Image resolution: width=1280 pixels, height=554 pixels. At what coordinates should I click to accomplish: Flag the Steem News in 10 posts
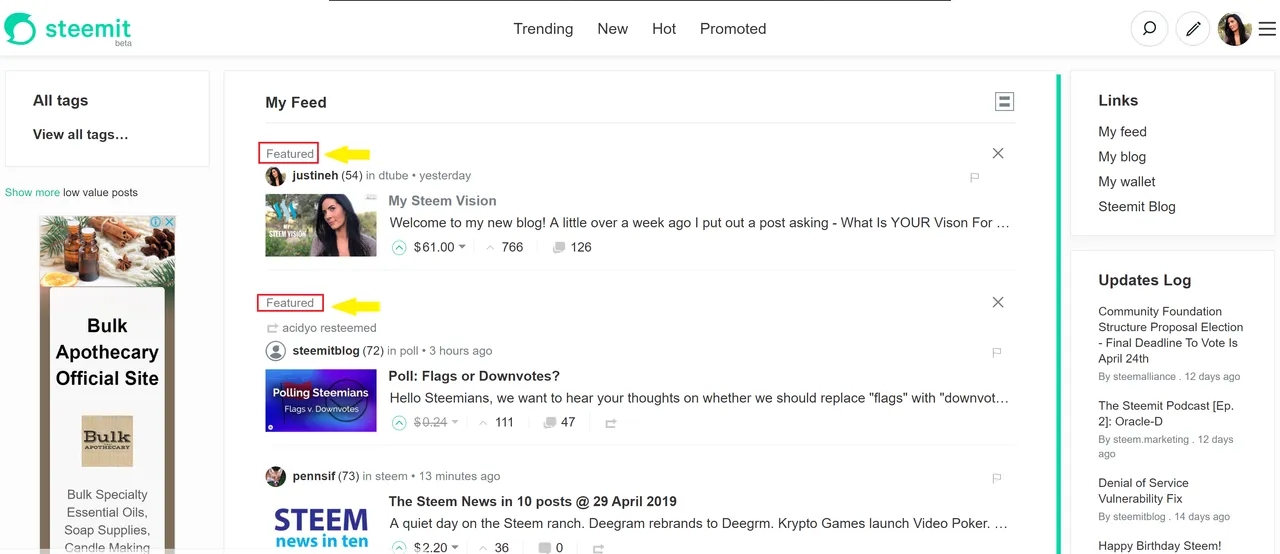coord(996,478)
